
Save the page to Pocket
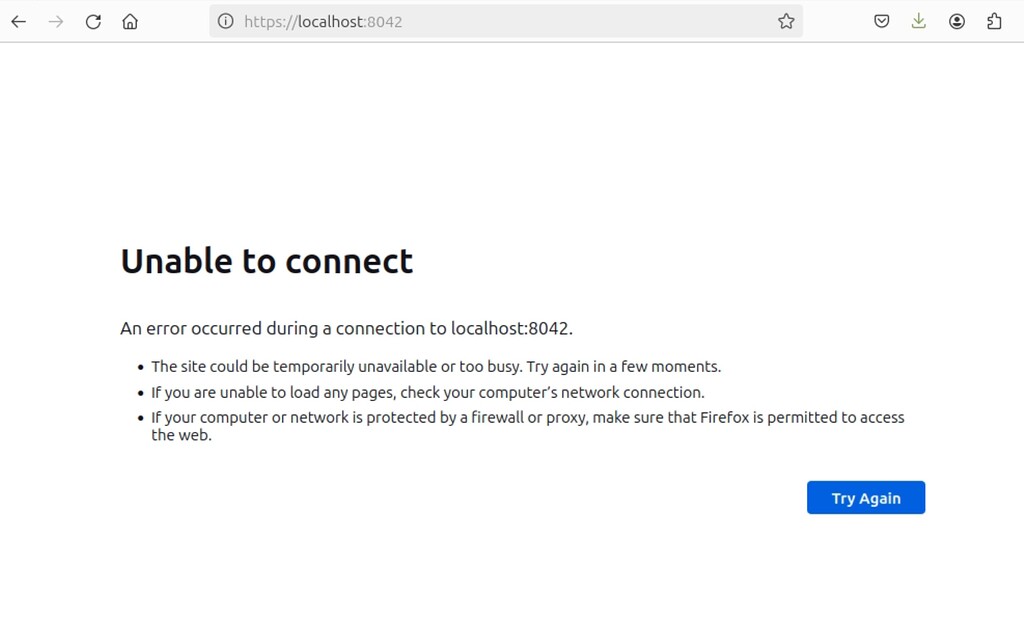click(x=882, y=22)
